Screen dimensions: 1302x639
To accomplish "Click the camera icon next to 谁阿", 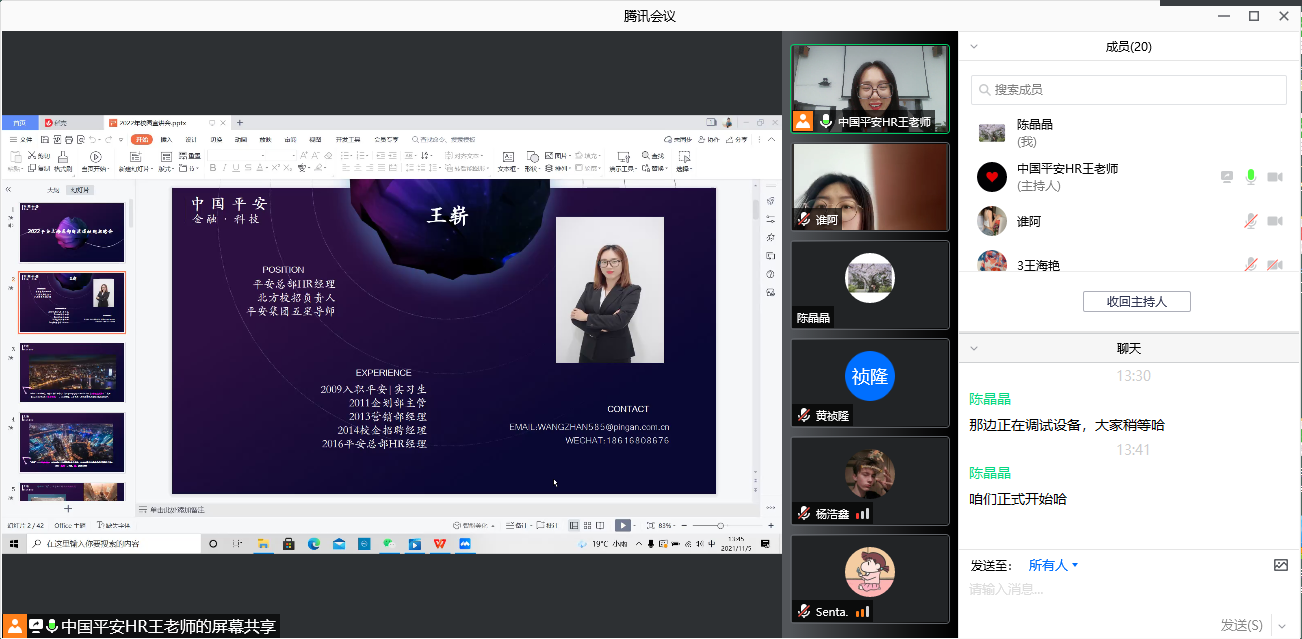I will click(x=1275, y=221).
